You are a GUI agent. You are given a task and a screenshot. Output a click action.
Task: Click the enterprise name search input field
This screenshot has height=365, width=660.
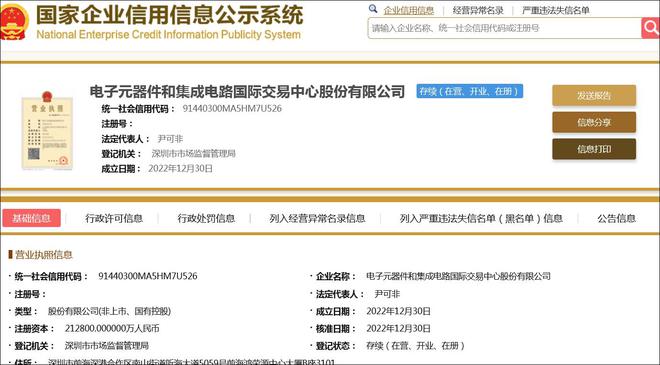504,28
